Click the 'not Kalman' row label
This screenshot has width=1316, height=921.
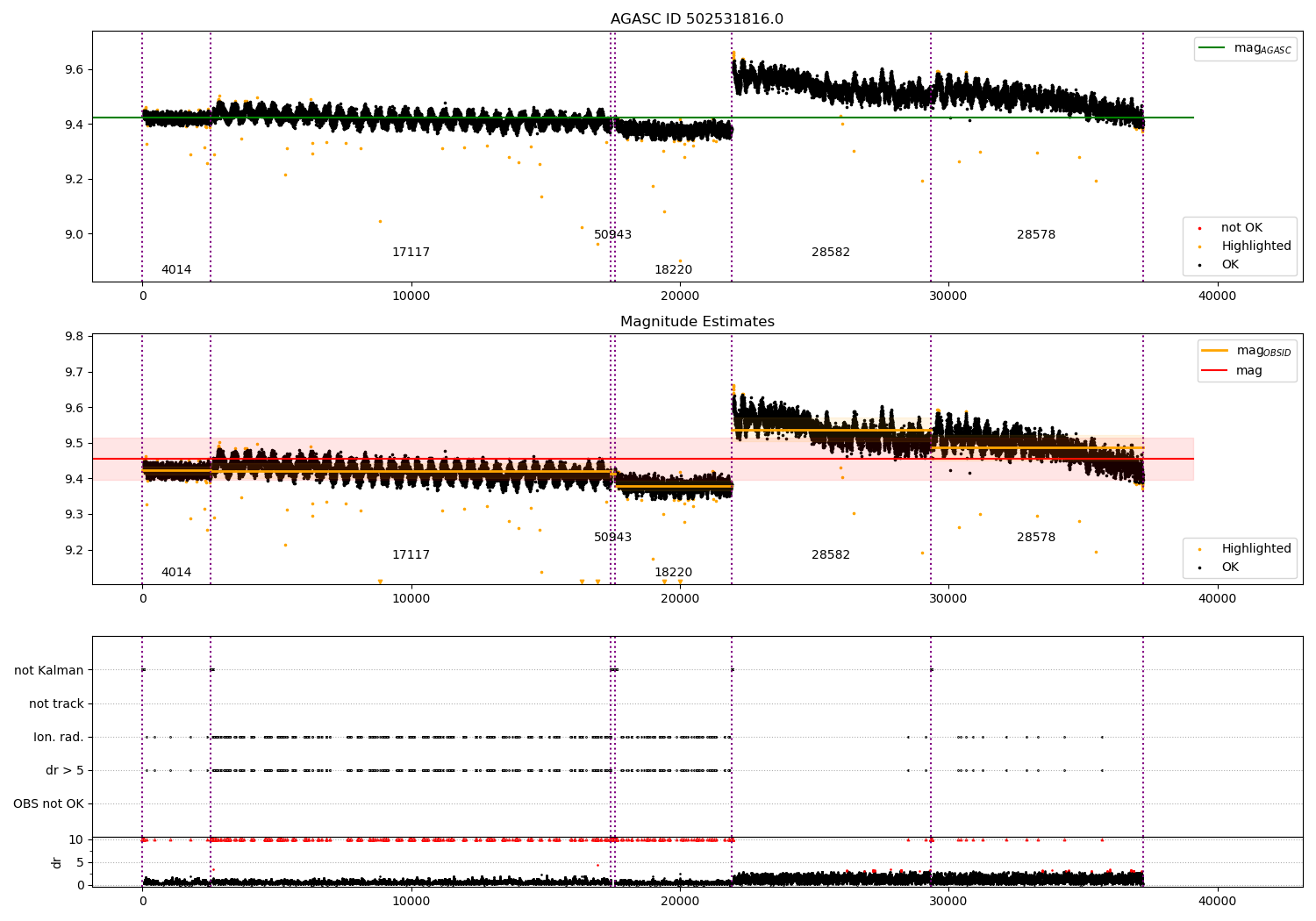49,671
